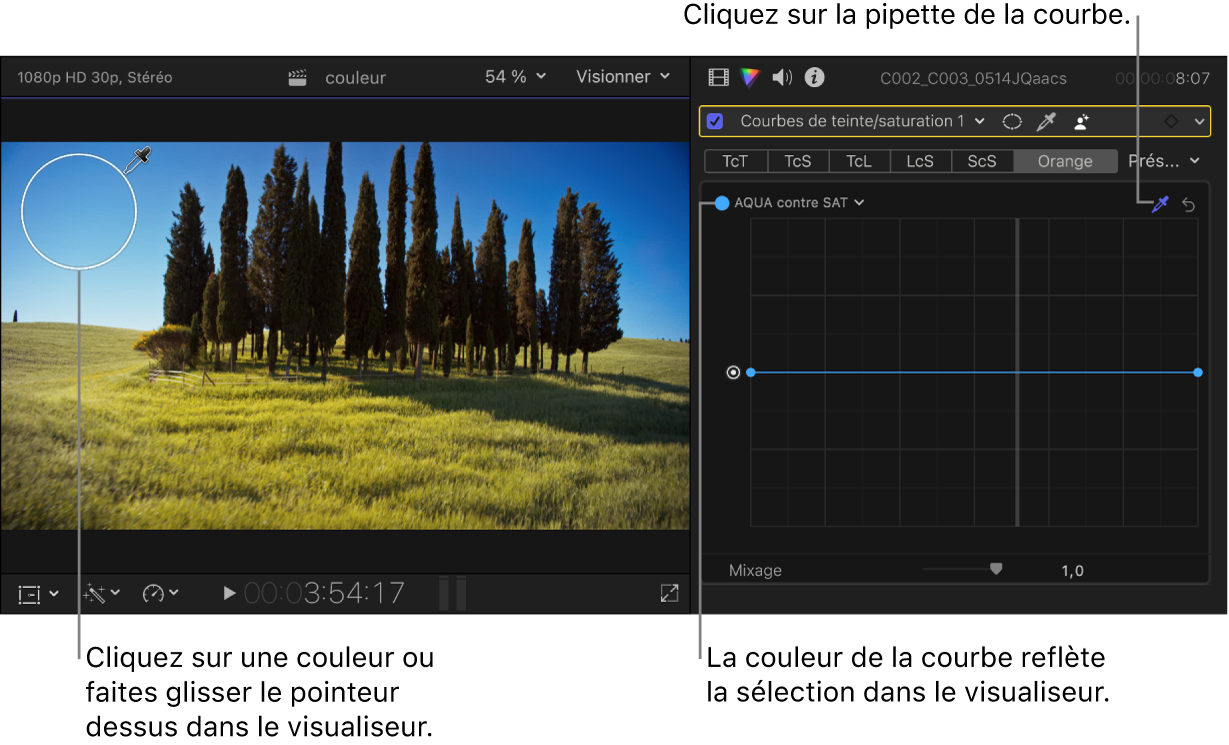Open the retiming speedometer menu

pos(160,594)
